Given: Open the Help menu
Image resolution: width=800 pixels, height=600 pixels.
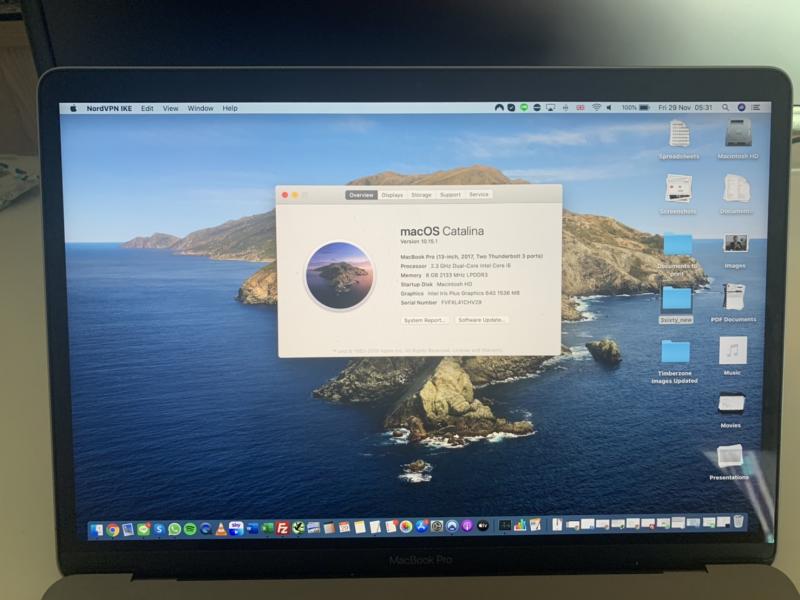Looking at the screenshot, I should tap(230, 108).
